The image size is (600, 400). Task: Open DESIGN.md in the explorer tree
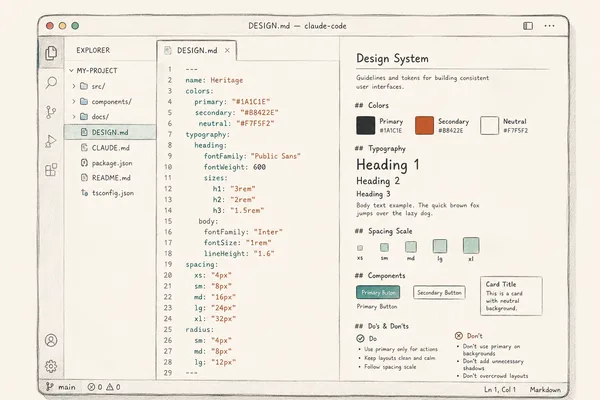[110, 132]
